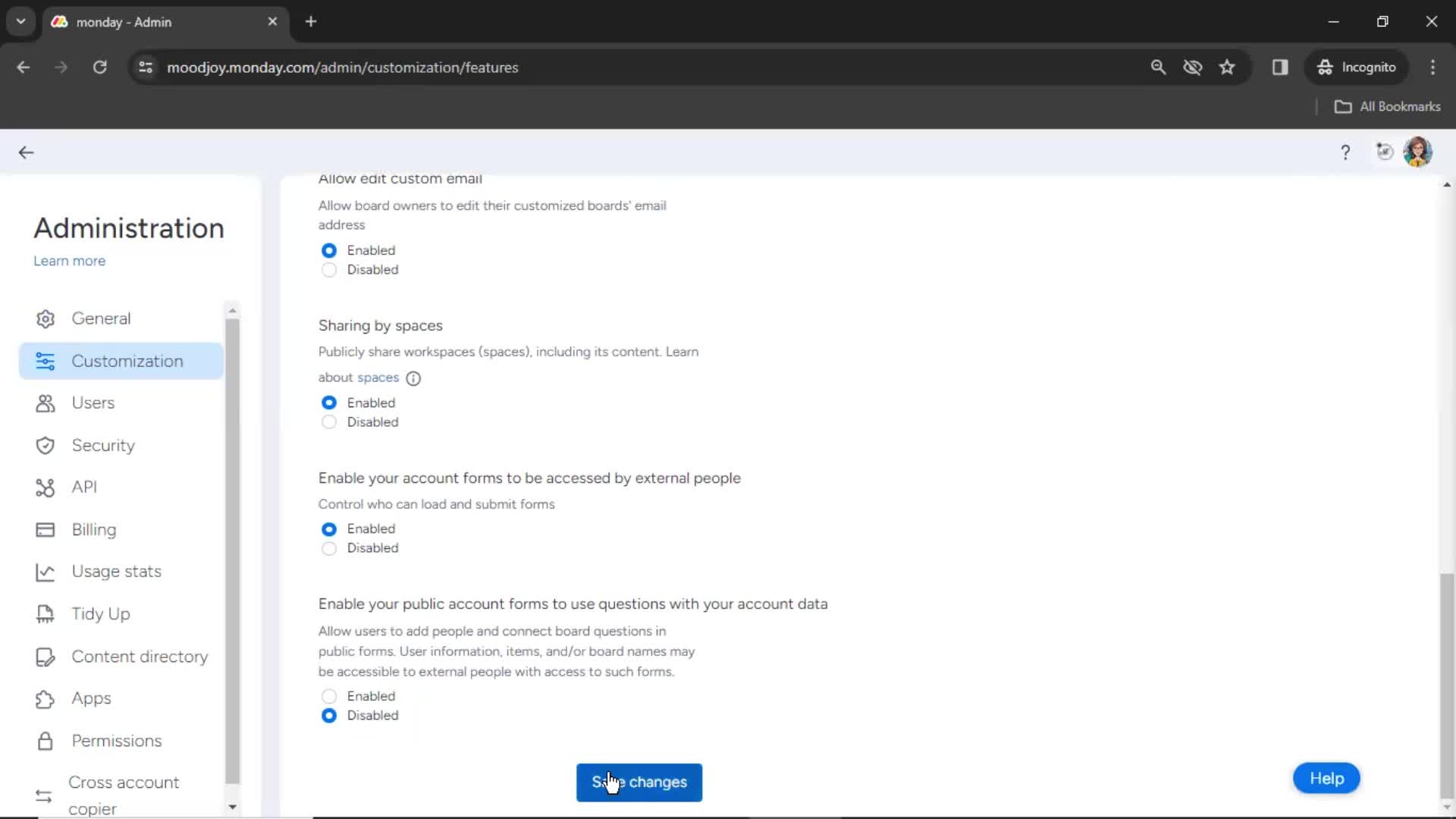This screenshot has width=1456, height=819.
Task: Click the Users section icon
Action: click(x=45, y=403)
